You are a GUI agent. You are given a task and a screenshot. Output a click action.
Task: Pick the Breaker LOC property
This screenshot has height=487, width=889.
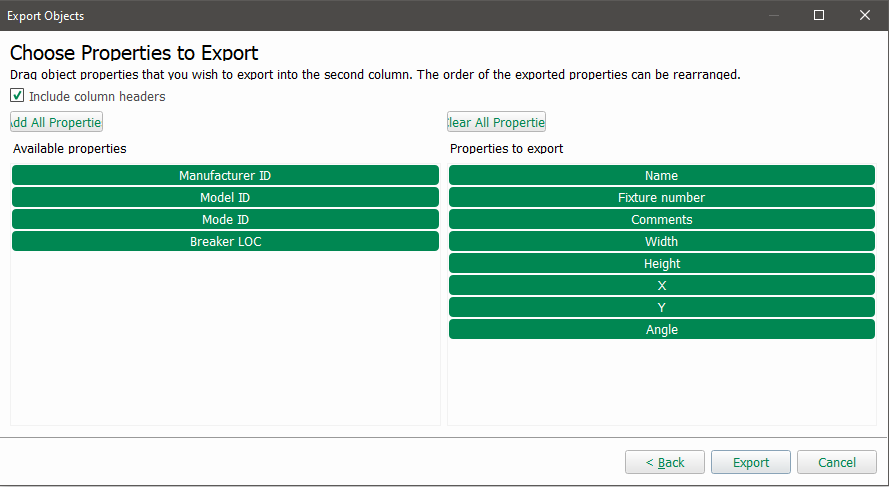point(225,241)
